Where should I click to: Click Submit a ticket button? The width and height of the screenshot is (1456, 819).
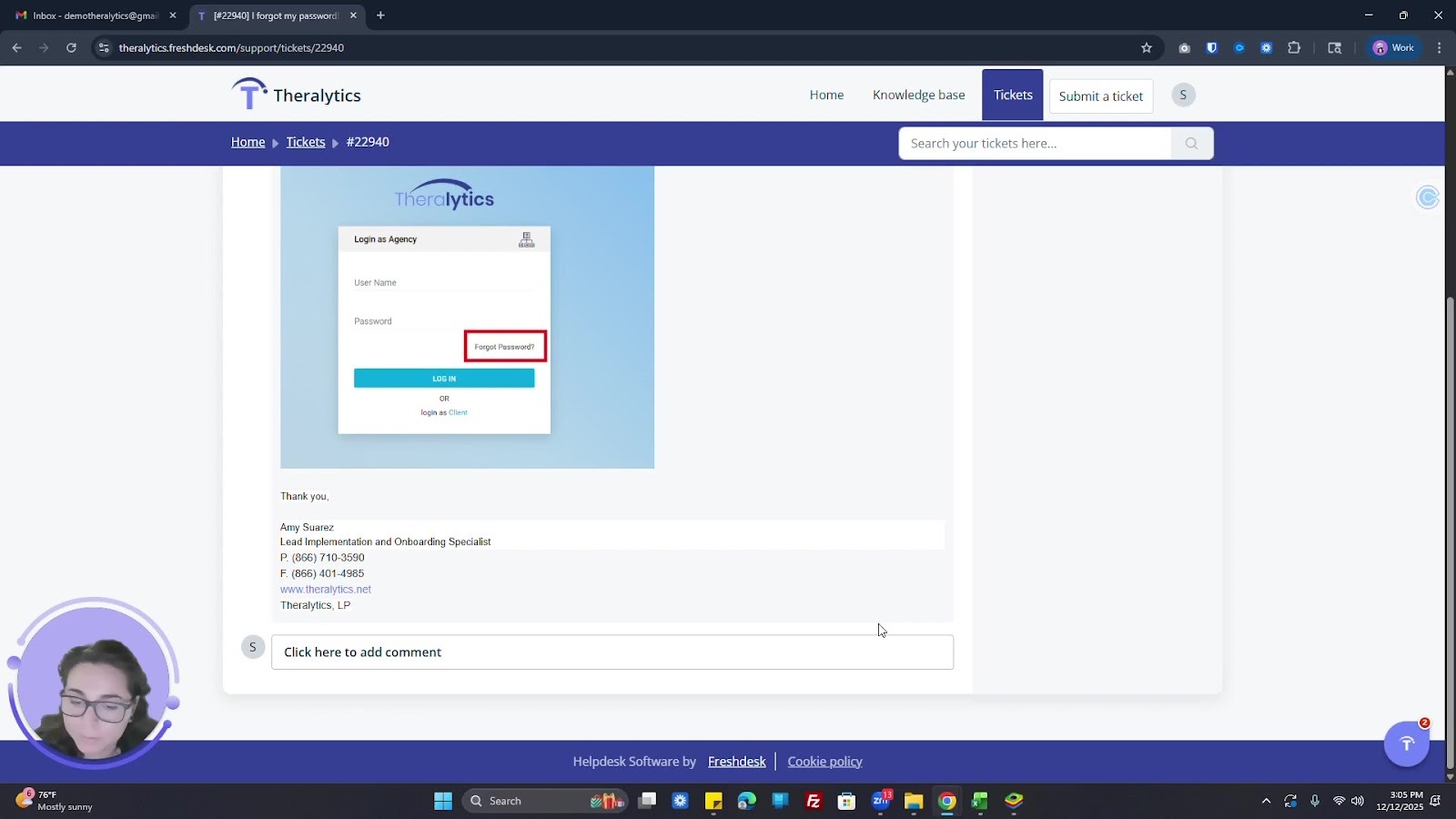point(1101,96)
